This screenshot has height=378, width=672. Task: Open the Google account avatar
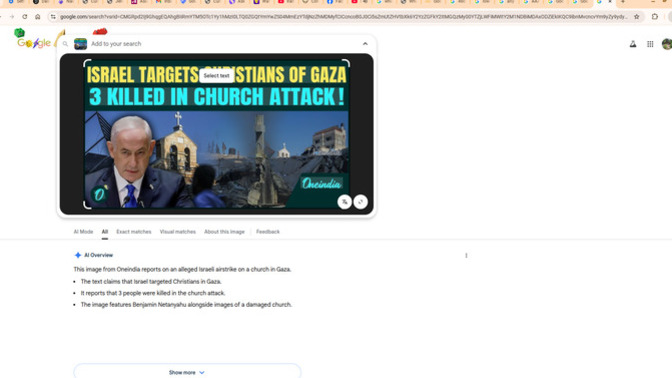coord(667,44)
